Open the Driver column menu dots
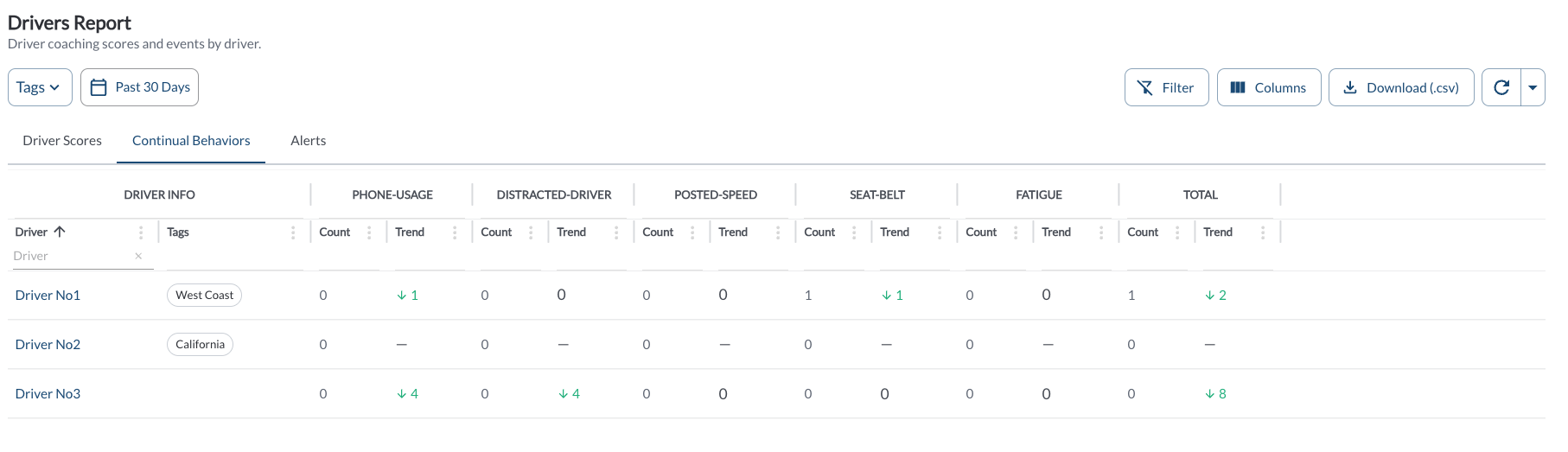The height and width of the screenshot is (452, 1568). pos(141,232)
